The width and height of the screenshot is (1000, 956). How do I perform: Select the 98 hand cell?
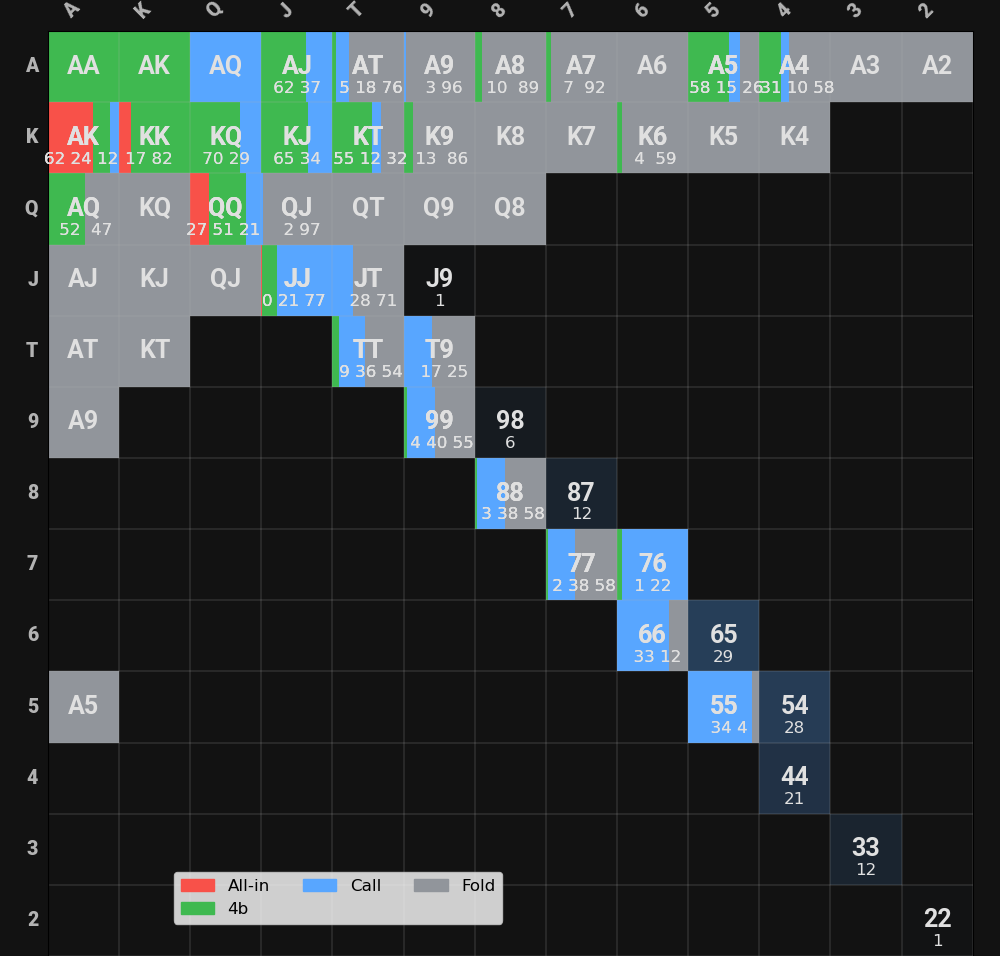tap(510, 423)
